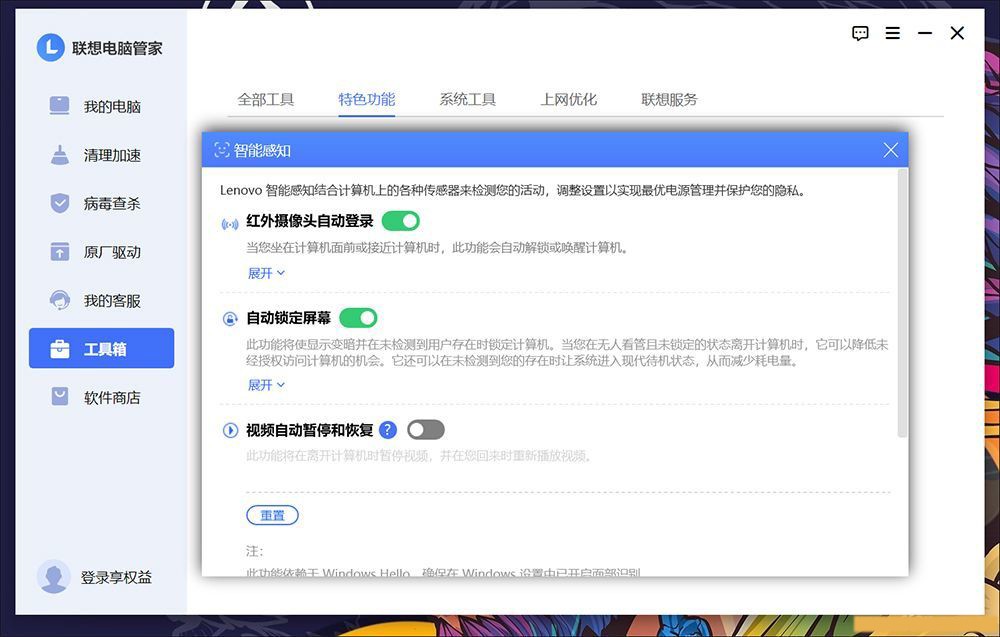Click the greyed description under 视频自动暂停和恢复
The height and width of the screenshot is (637, 1000).
click(419, 456)
